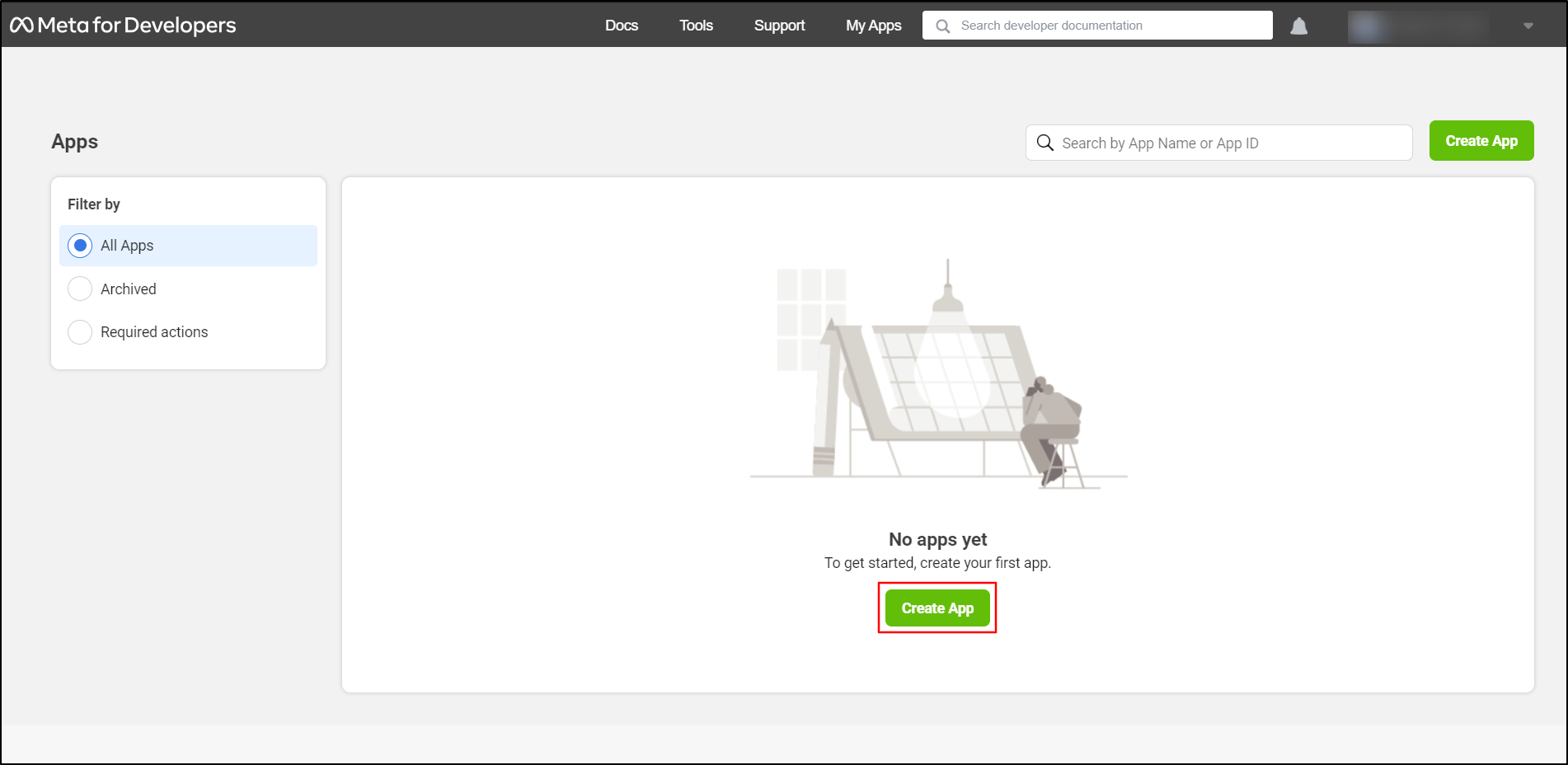Viewport: 1568px width, 765px height.
Task: Open the Meta for Developers logo link
Action: pos(123,26)
